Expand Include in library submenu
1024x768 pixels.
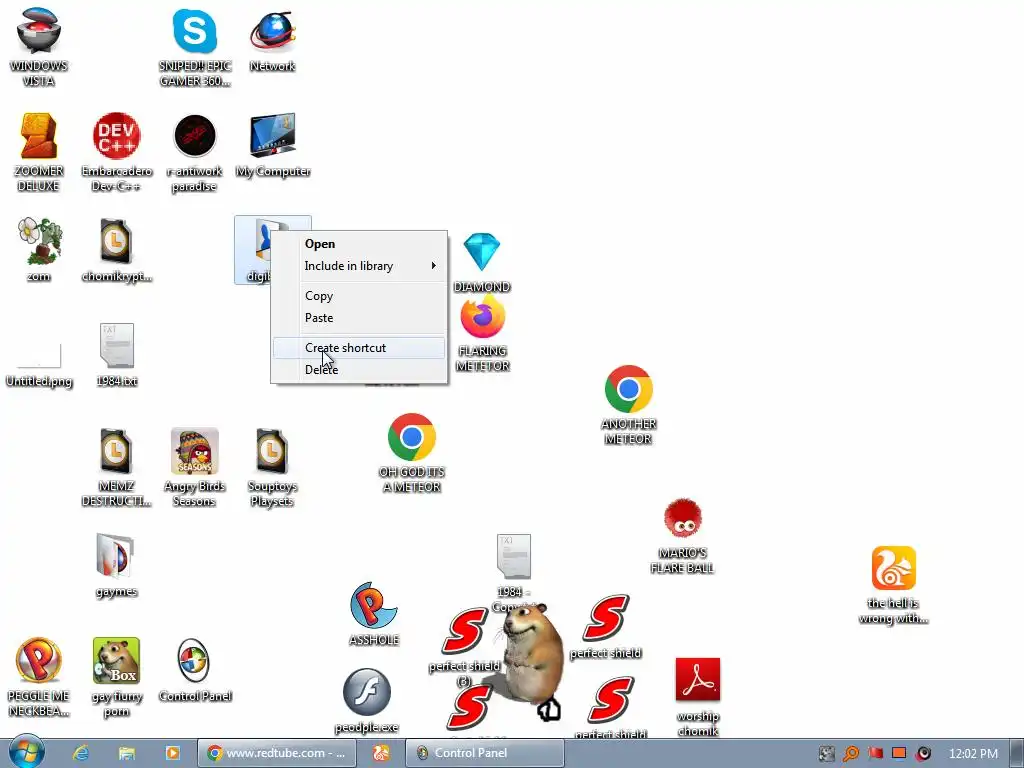(x=359, y=266)
